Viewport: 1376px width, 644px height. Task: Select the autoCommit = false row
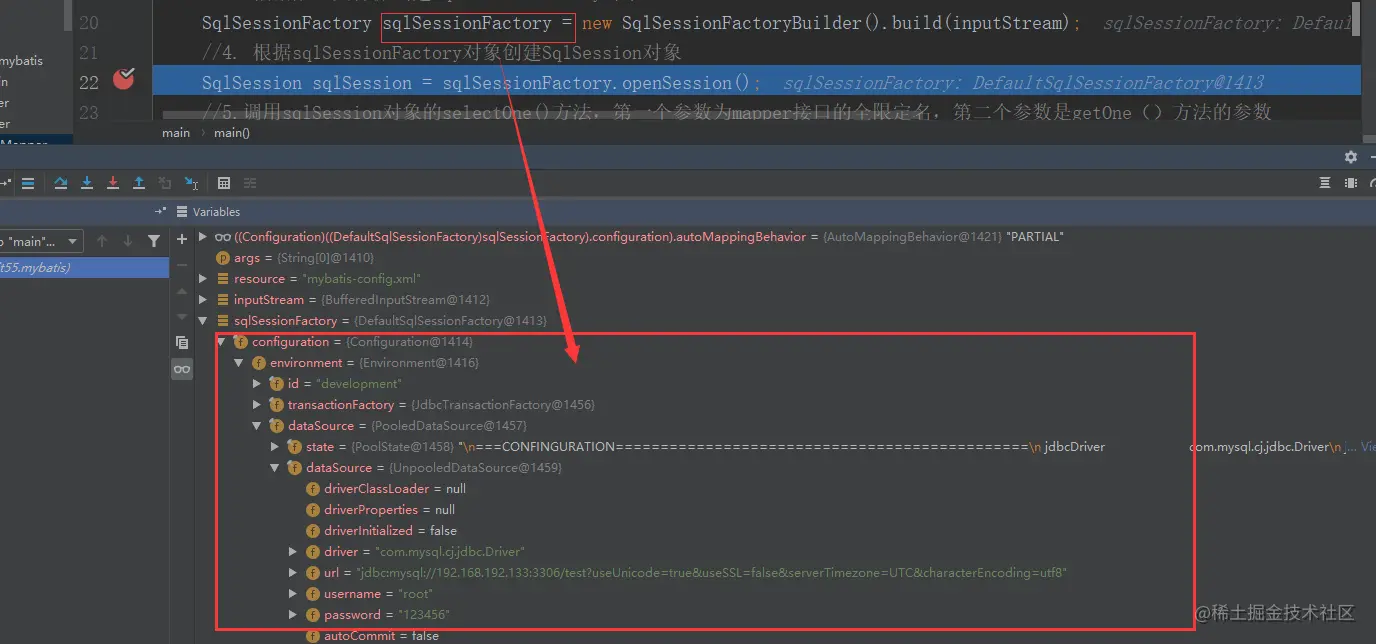click(372, 636)
